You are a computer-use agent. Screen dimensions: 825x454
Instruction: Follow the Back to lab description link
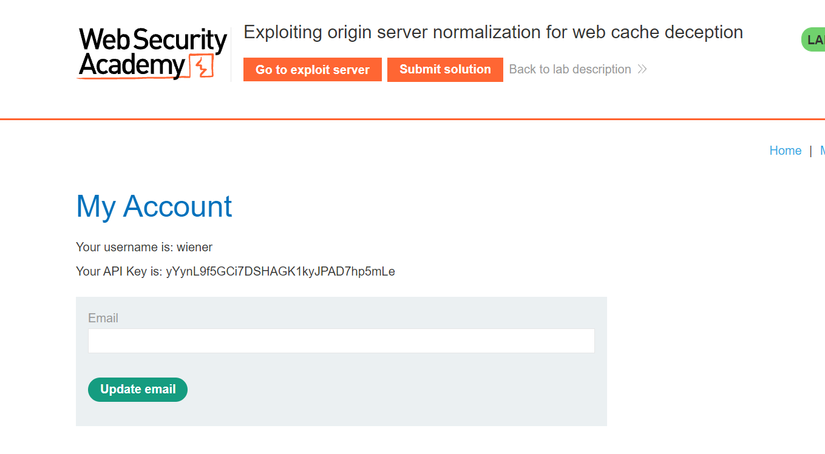tap(570, 69)
